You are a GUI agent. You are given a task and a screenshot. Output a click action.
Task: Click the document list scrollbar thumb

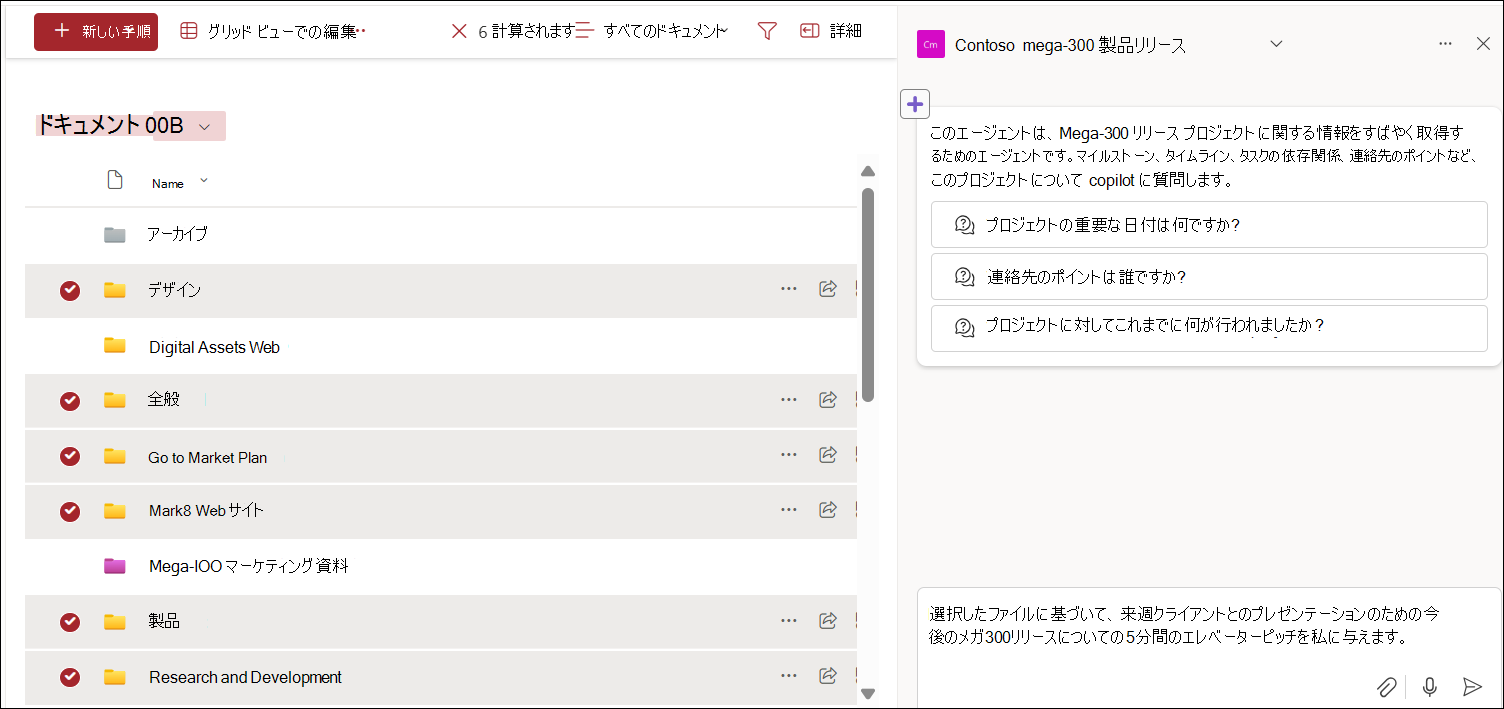point(868,295)
